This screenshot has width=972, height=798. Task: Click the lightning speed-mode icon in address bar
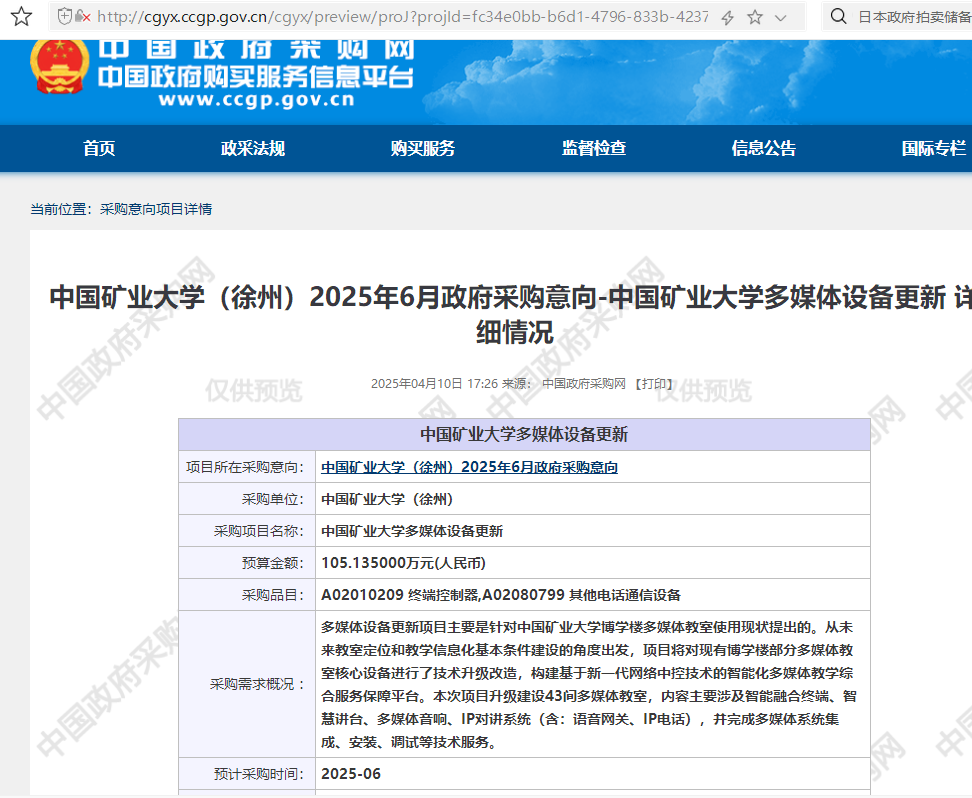(x=728, y=17)
